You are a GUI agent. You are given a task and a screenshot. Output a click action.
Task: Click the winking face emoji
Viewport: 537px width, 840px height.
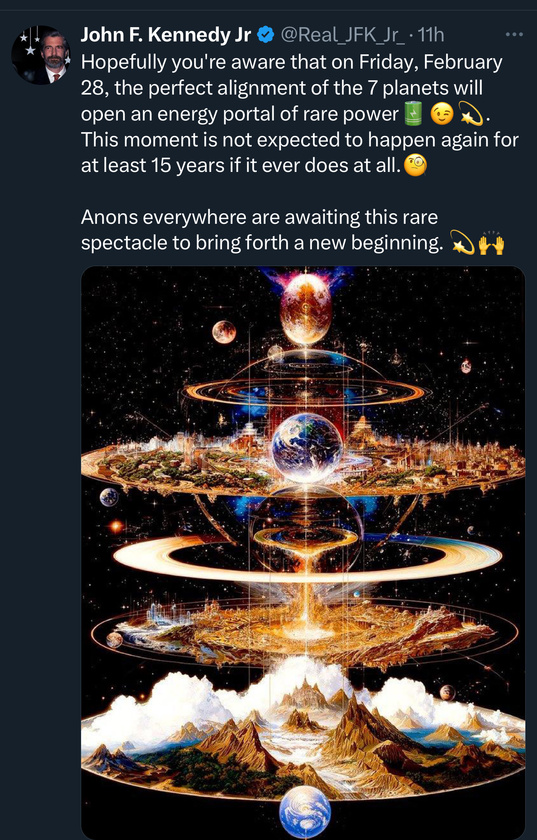point(441,114)
